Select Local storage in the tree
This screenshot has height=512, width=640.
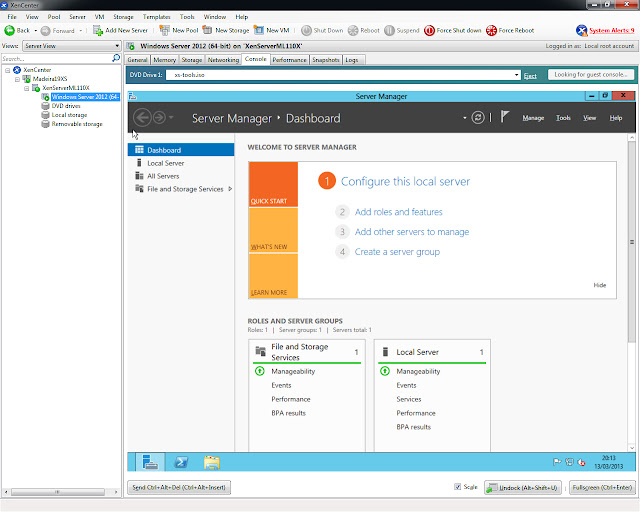[x=69, y=115]
